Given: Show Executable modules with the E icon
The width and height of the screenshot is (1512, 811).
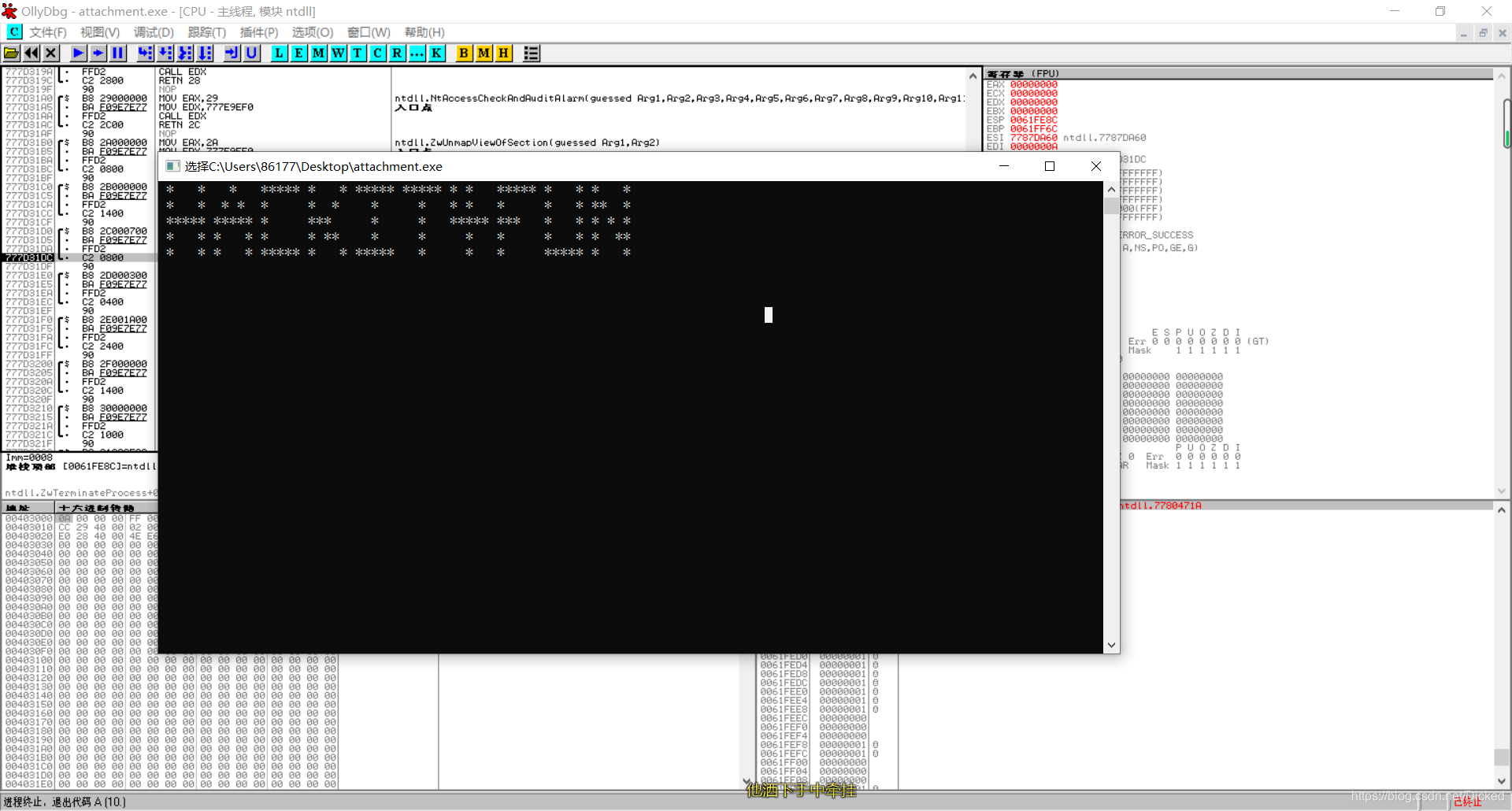Looking at the screenshot, I should [x=298, y=53].
